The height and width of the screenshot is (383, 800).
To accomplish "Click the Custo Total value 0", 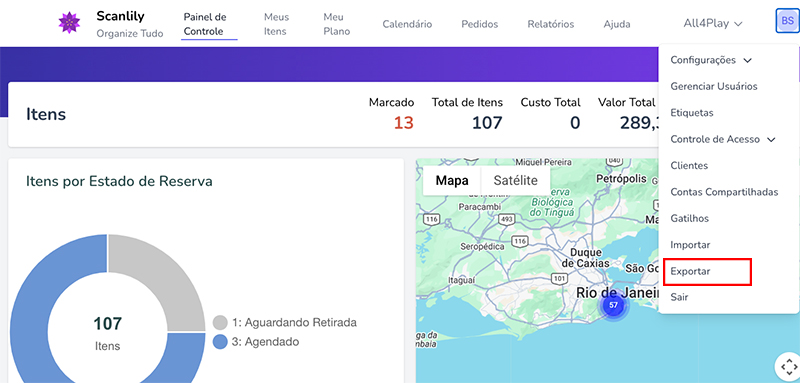I will 575,123.
